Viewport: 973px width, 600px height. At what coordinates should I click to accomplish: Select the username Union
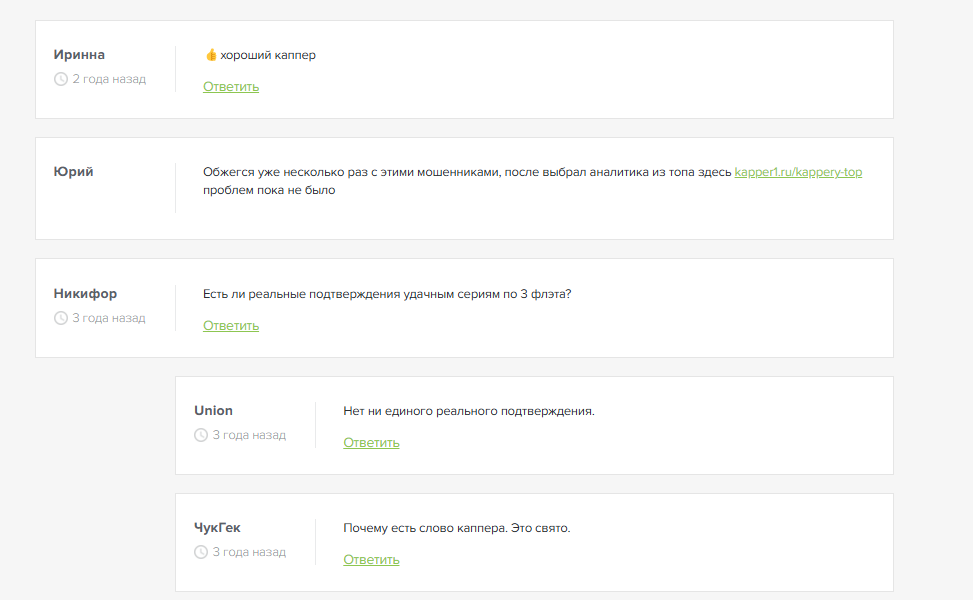(x=213, y=411)
